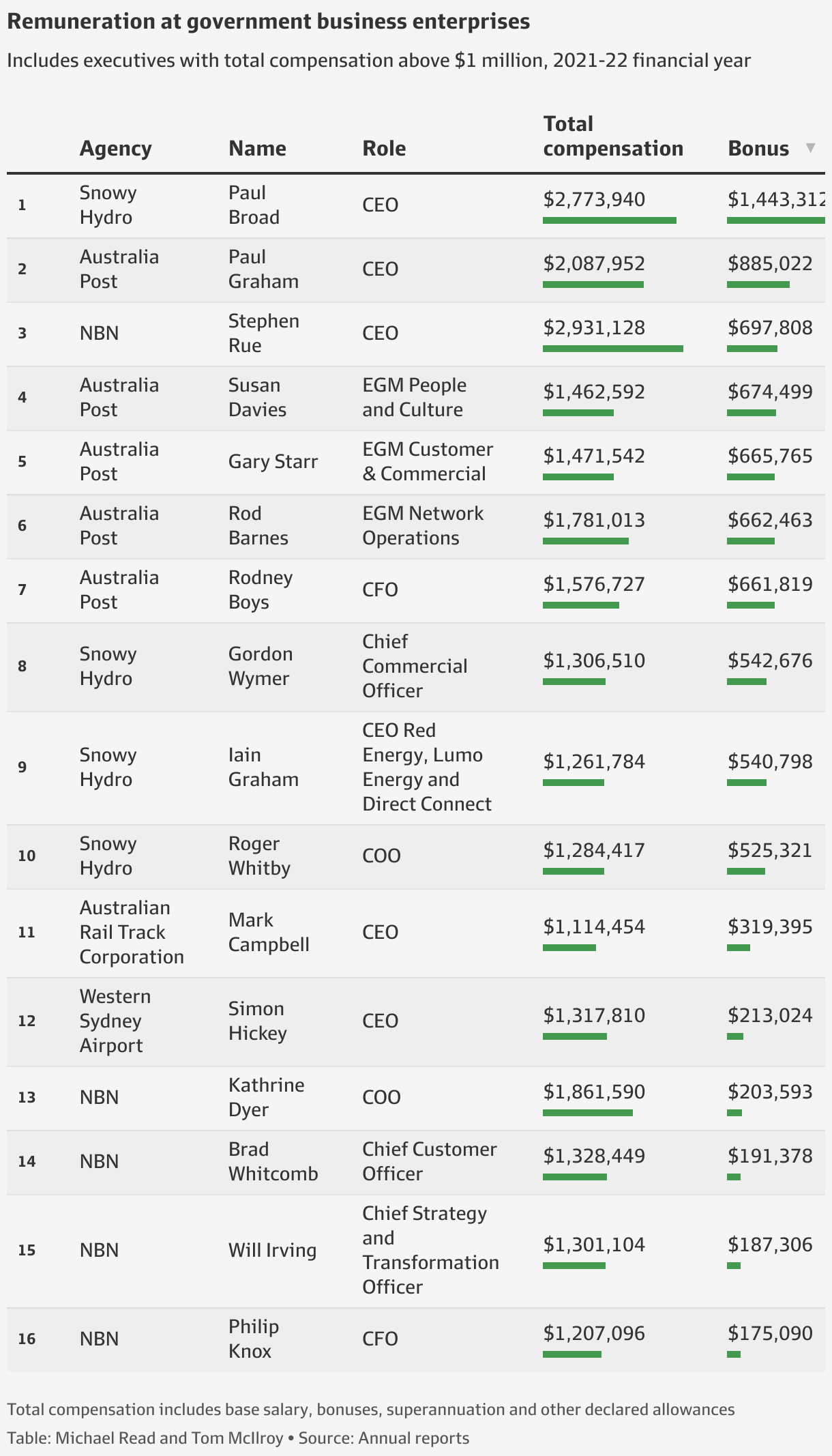The height and width of the screenshot is (1456, 832).
Task: Click Australian Rail Track Corporation agency cell
Action: click(x=132, y=932)
